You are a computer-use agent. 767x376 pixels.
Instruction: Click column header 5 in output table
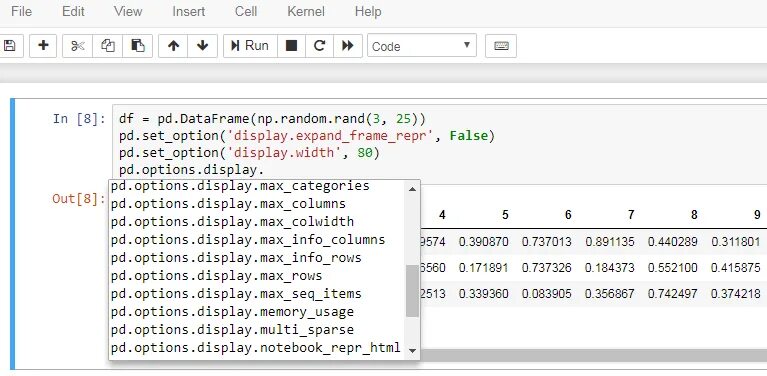(505, 215)
